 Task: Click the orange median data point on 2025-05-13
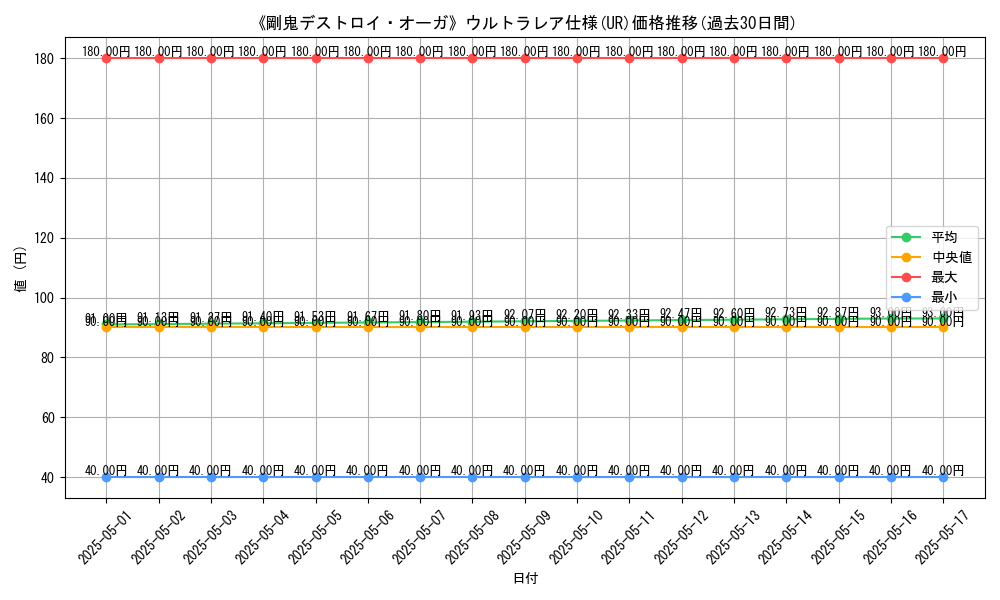coord(734,328)
